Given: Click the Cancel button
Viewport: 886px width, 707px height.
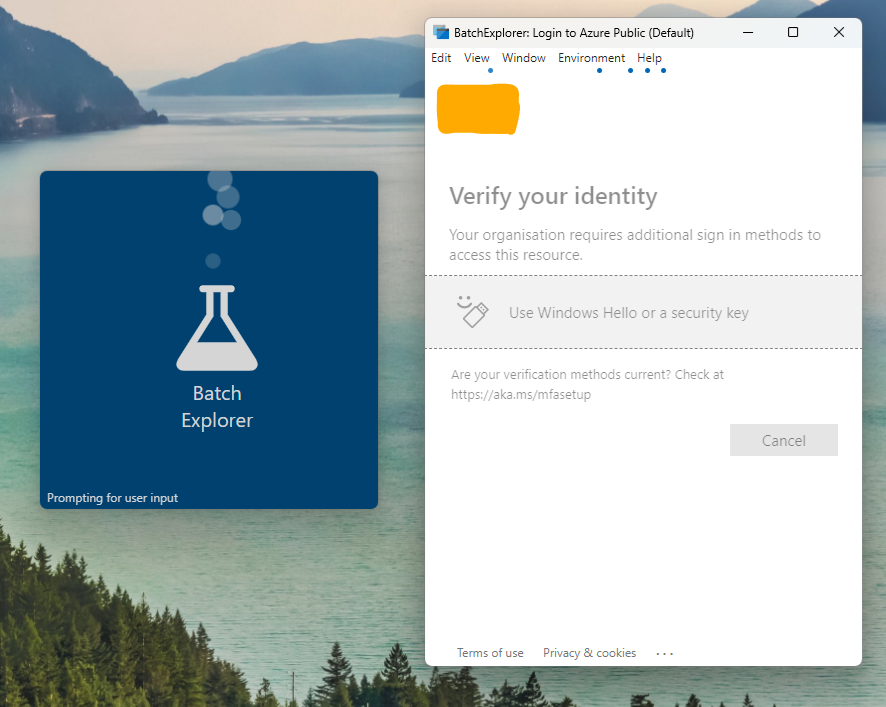Looking at the screenshot, I should tap(783, 440).
